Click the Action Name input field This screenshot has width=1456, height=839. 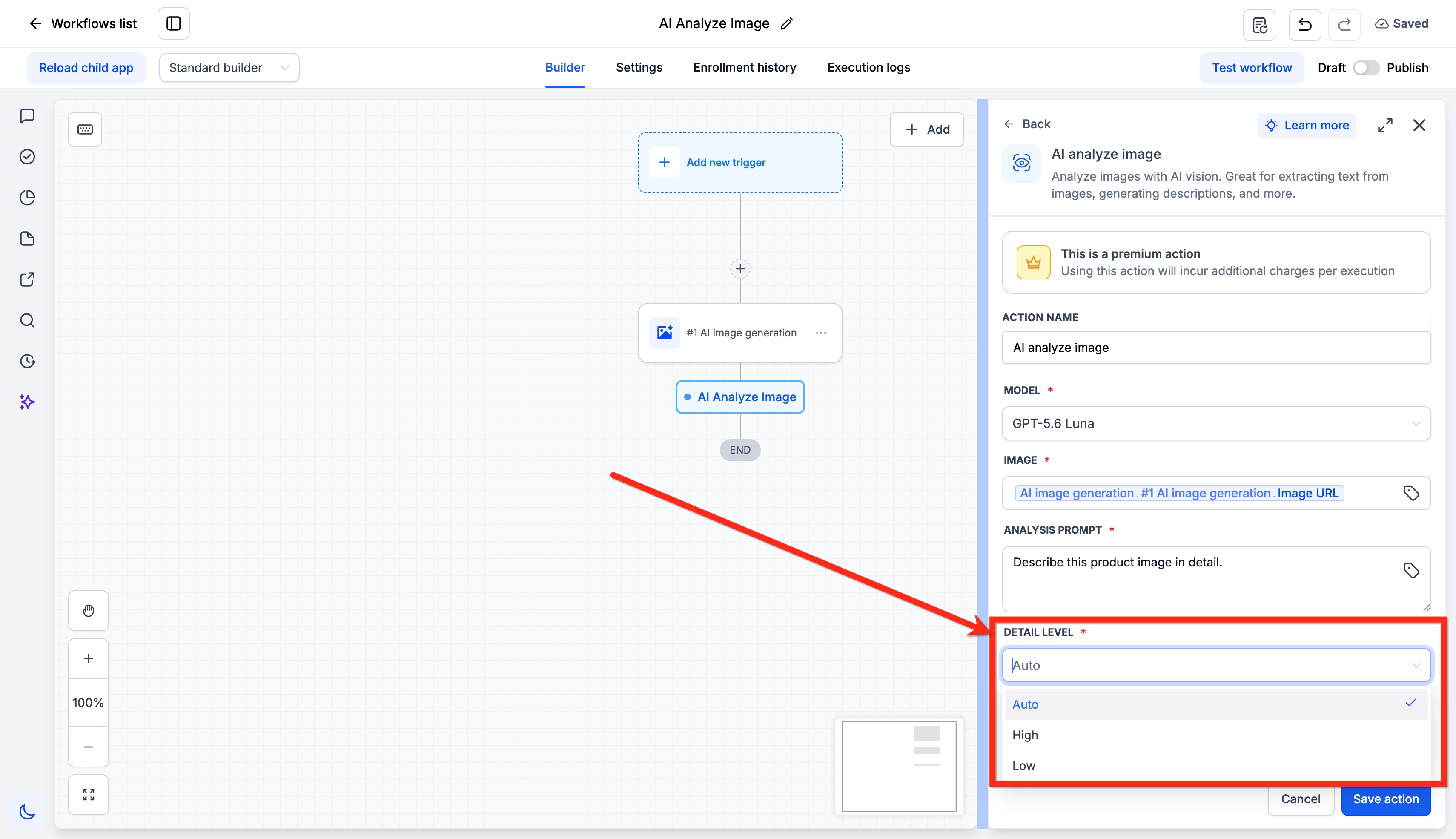pyautogui.click(x=1216, y=348)
